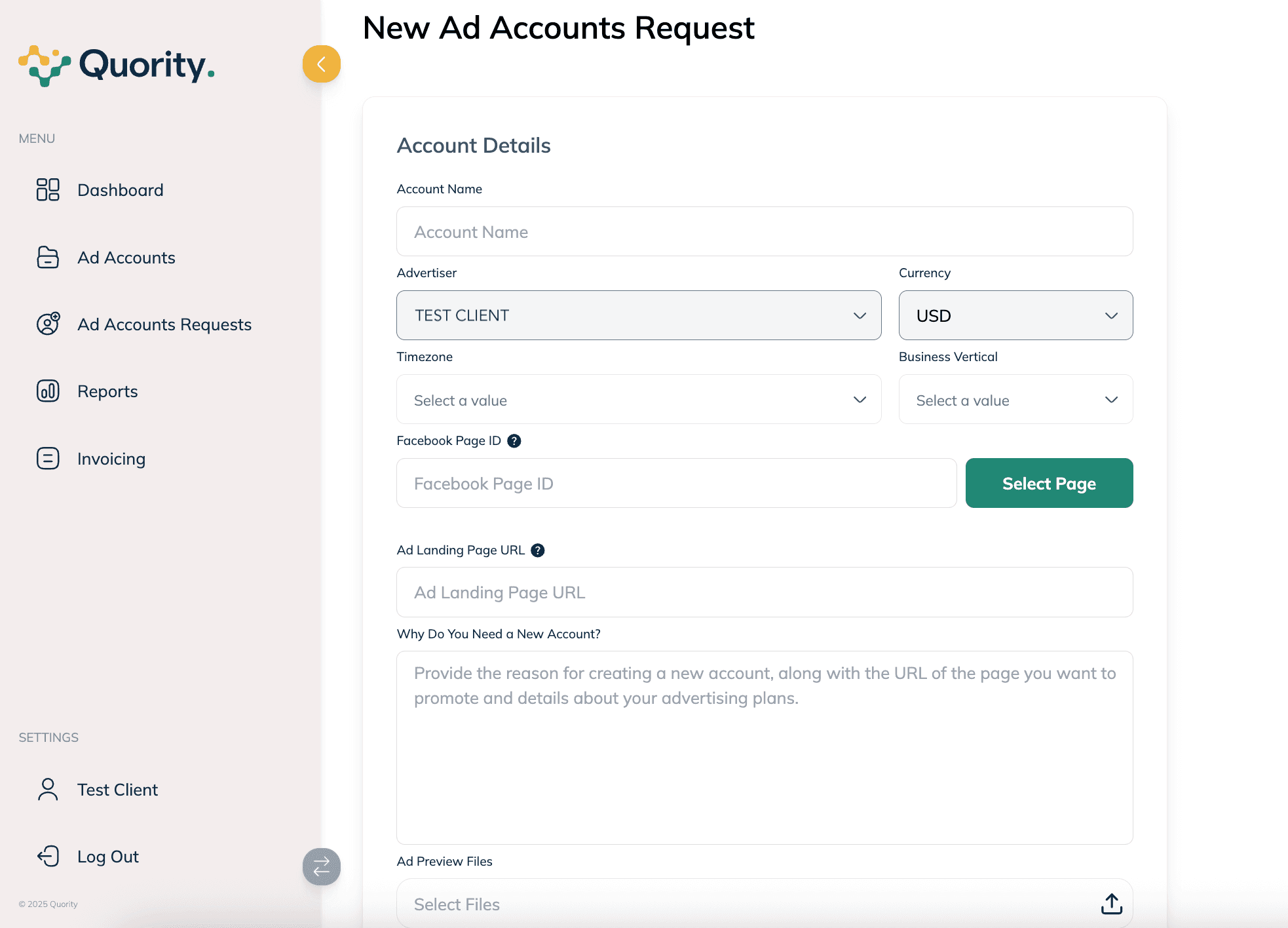The height and width of the screenshot is (928, 1288).
Task: Click the upload icon in Select Files
Action: tap(1111, 904)
